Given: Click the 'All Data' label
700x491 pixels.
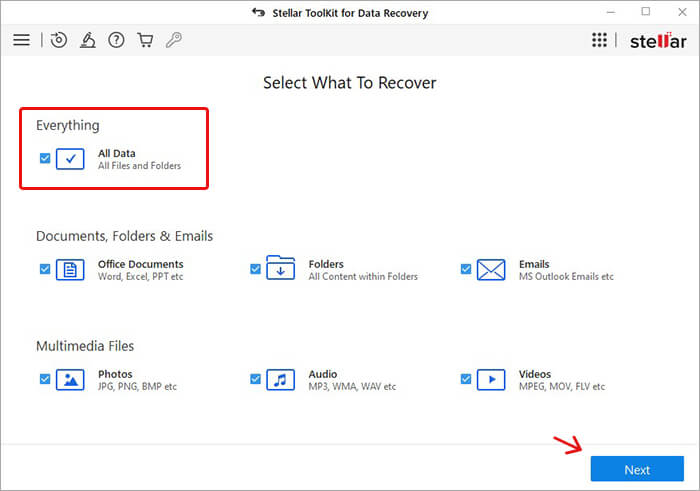Looking at the screenshot, I should (117, 154).
